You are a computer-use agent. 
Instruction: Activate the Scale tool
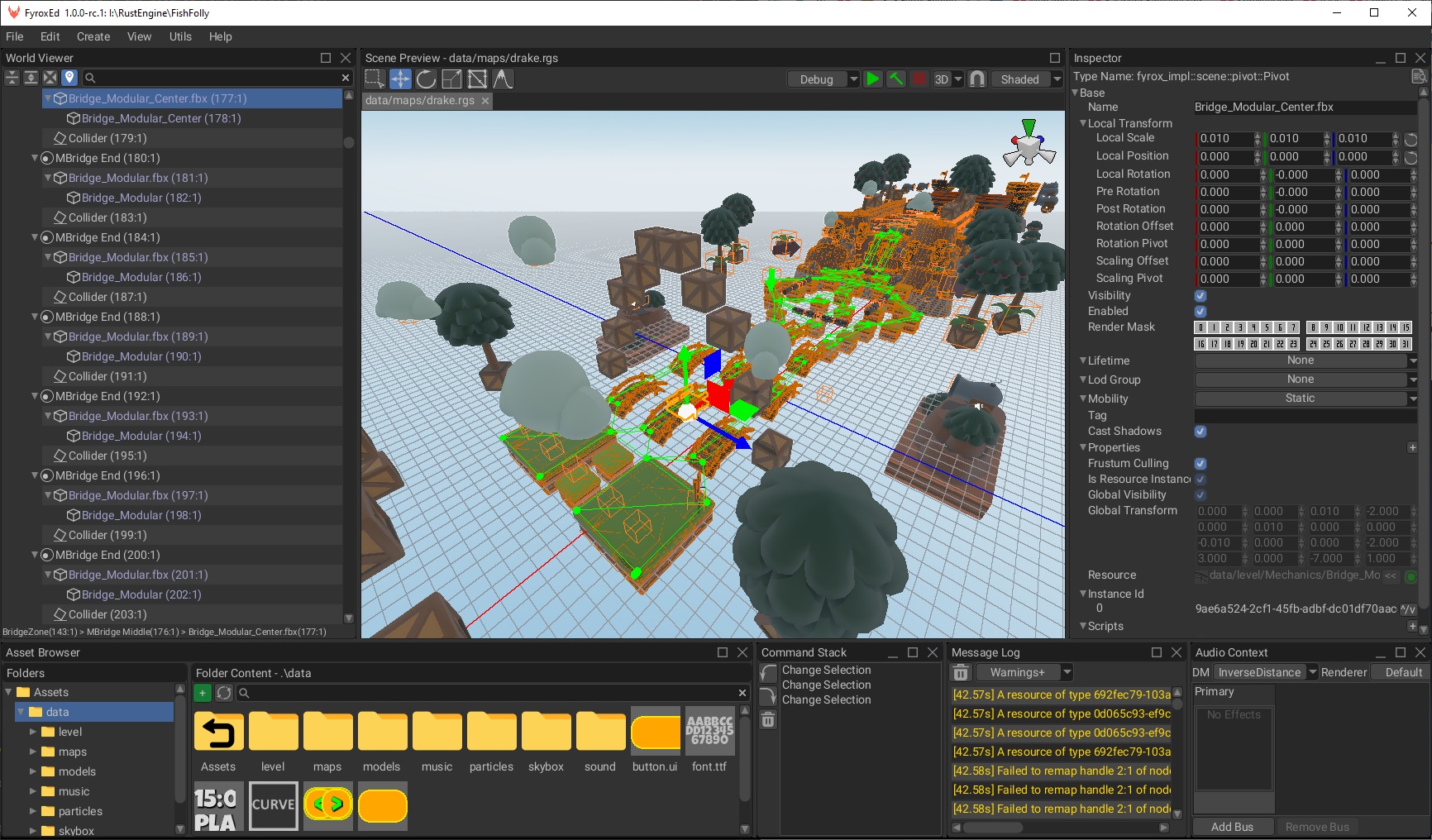[x=451, y=79]
